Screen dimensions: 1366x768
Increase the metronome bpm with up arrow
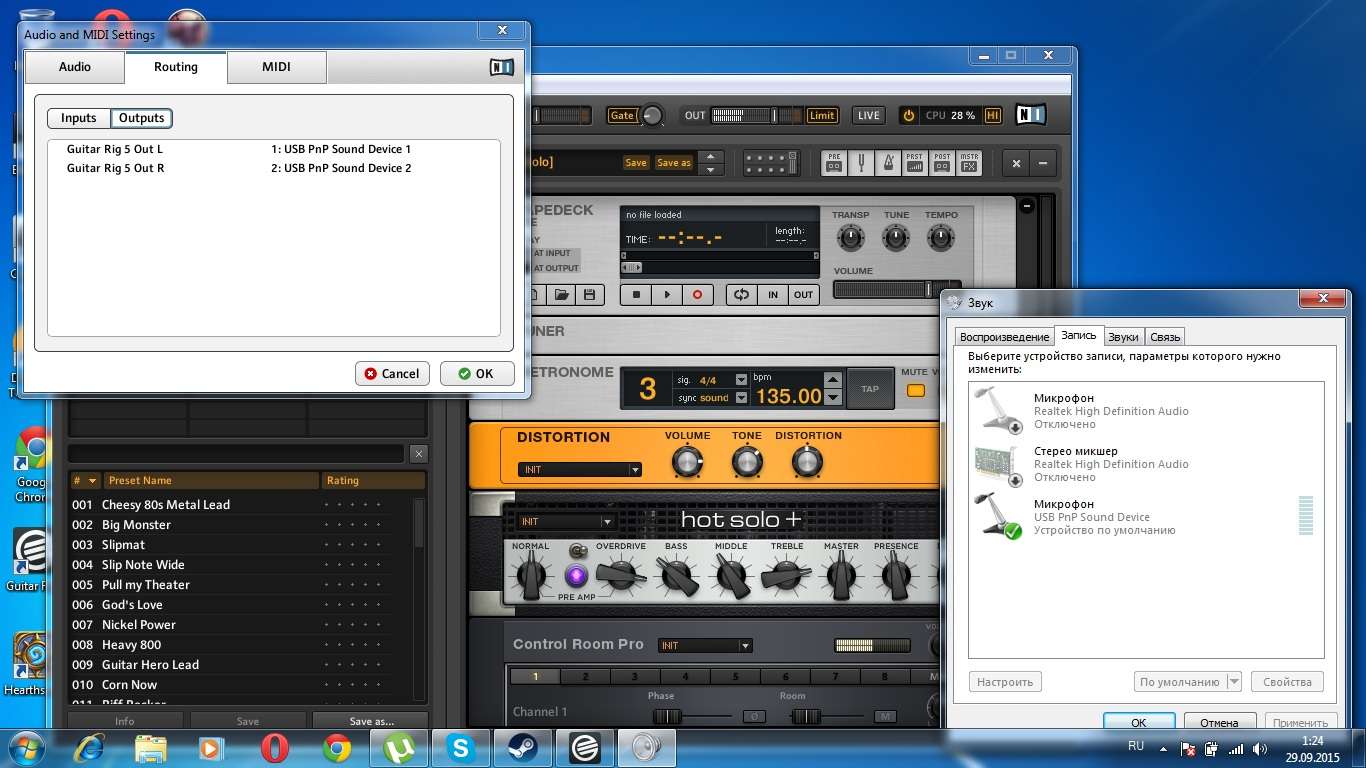pos(833,379)
